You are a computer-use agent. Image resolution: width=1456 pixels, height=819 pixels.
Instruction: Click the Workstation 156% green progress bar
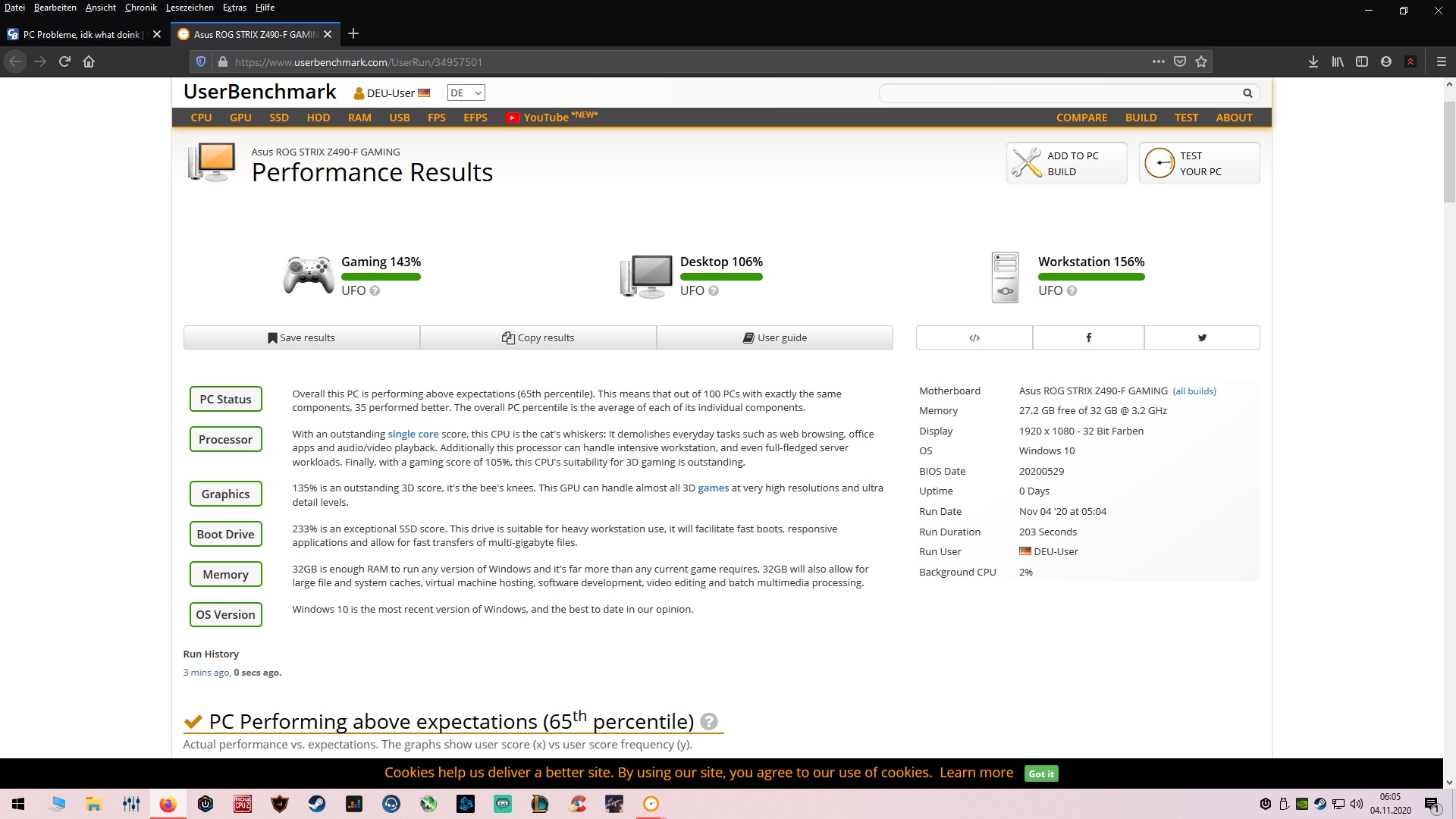pyautogui.click(x=1090, y=277)
